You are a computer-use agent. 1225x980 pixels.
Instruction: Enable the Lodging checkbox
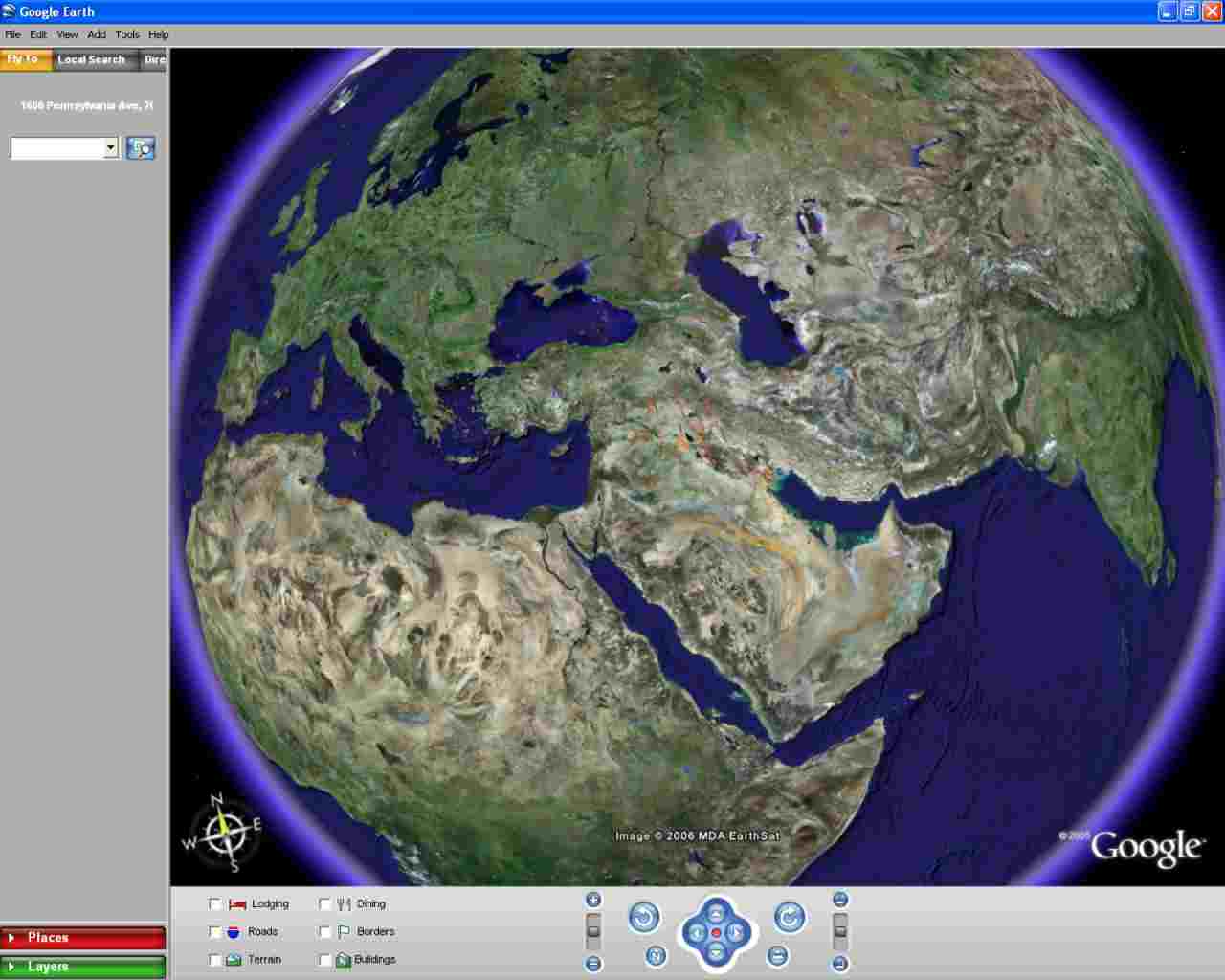pos(214,904)
